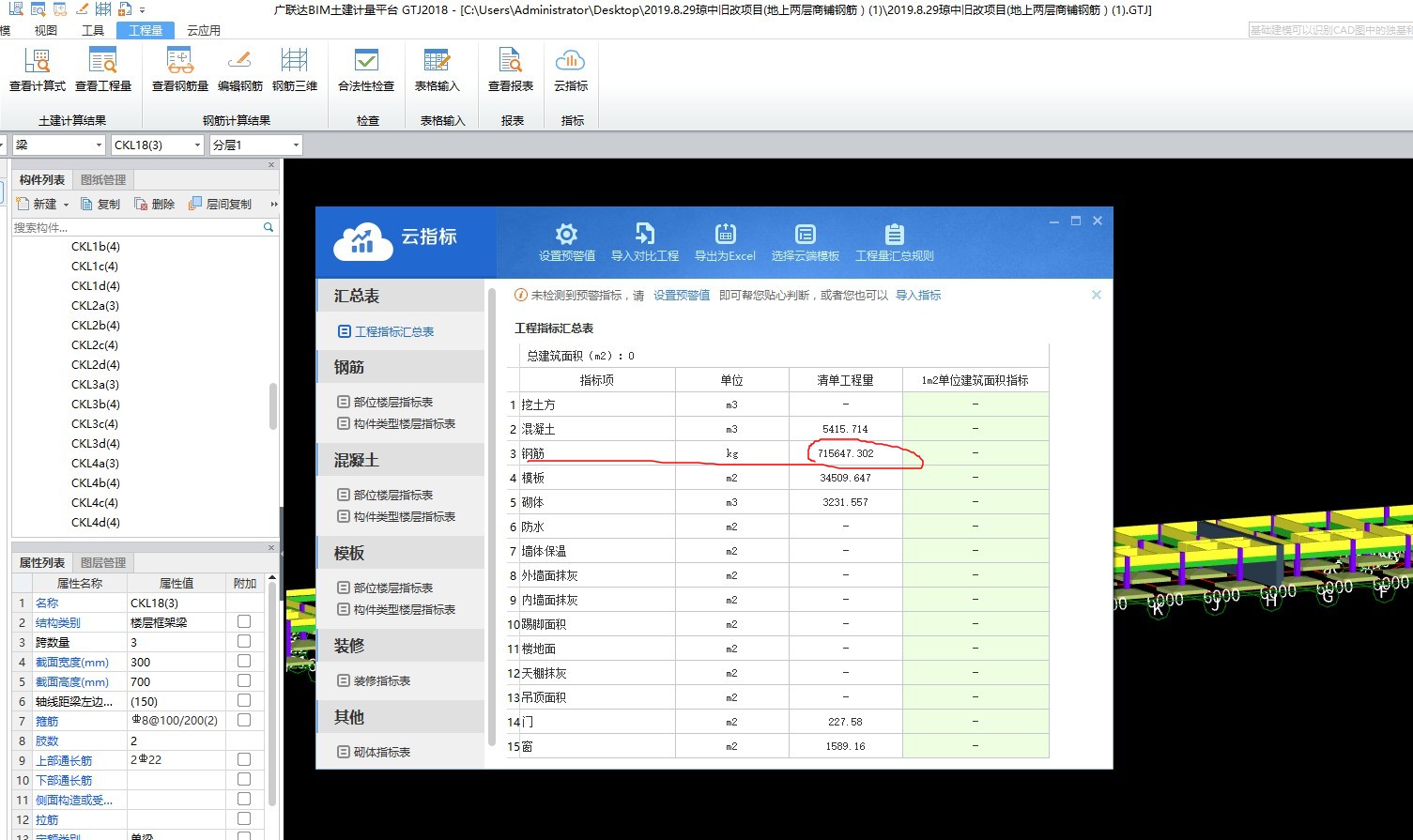
Task: Open 查看计算式 tool in ribbon
Action: point(38,70)
